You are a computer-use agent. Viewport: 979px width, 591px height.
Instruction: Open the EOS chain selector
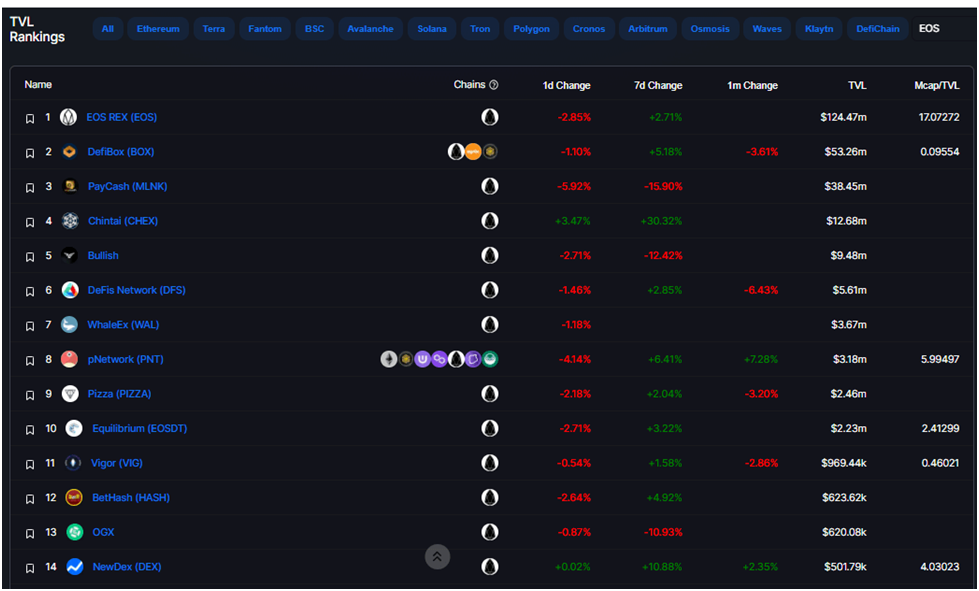(943, 29)
